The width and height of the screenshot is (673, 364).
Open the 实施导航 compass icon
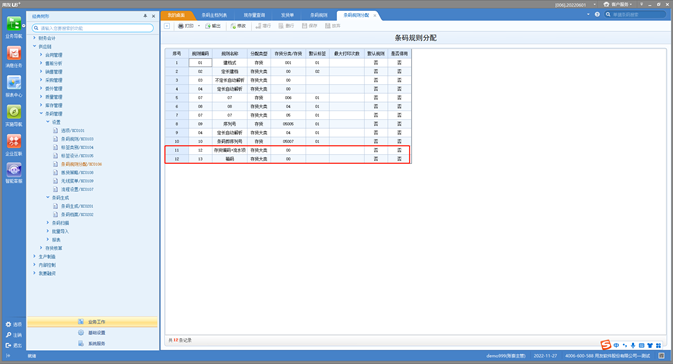coord(14,112)
